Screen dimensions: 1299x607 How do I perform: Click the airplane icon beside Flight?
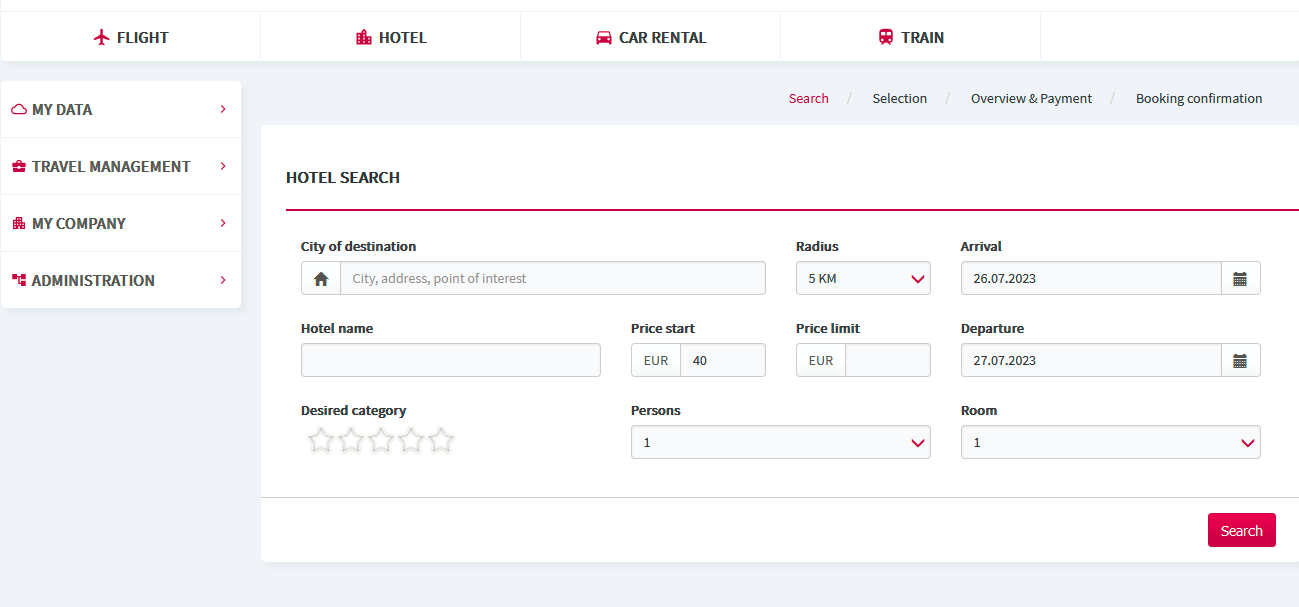point(100,38)
